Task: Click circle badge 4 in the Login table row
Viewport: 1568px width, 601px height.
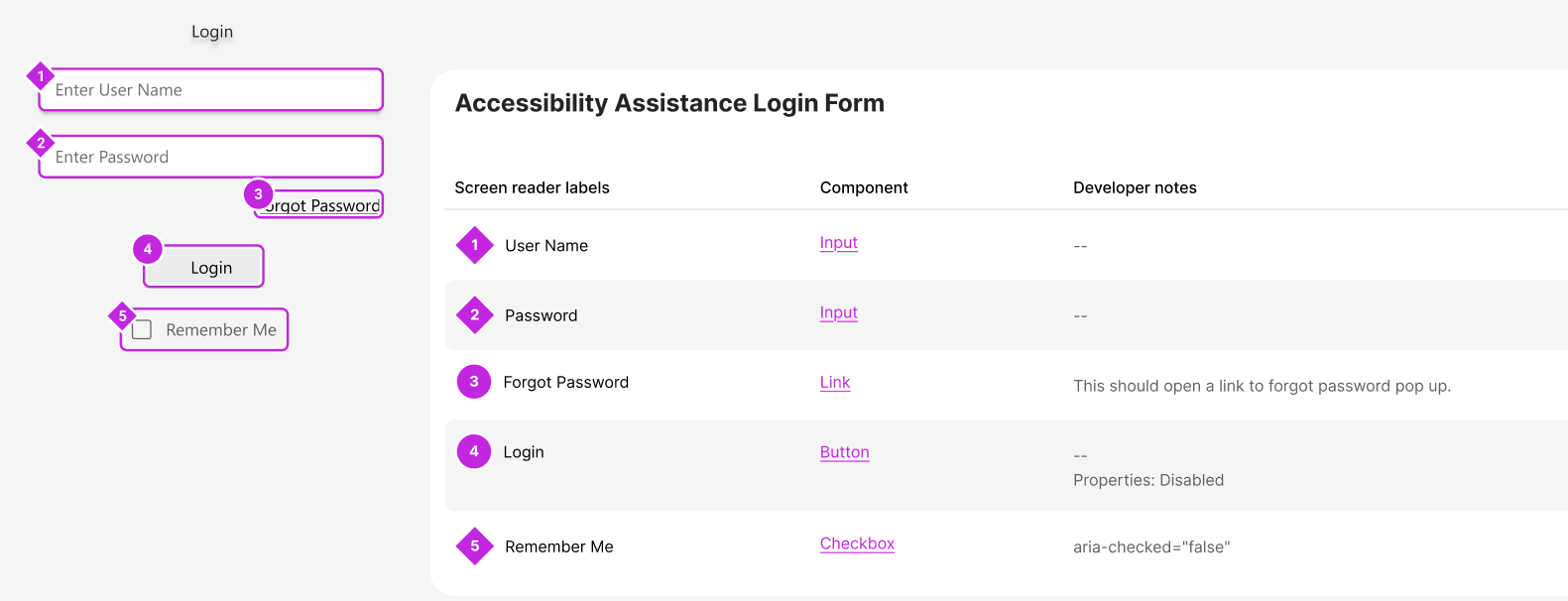Action: [474, 451]
